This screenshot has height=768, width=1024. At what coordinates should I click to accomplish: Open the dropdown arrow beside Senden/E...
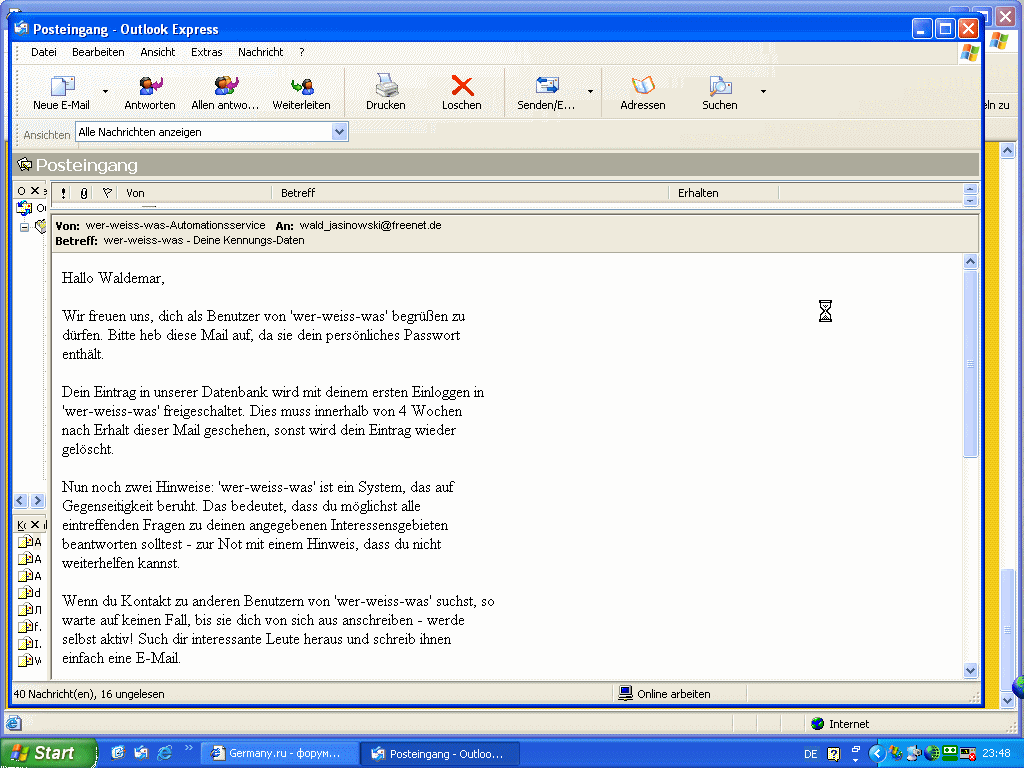(590, 92)
